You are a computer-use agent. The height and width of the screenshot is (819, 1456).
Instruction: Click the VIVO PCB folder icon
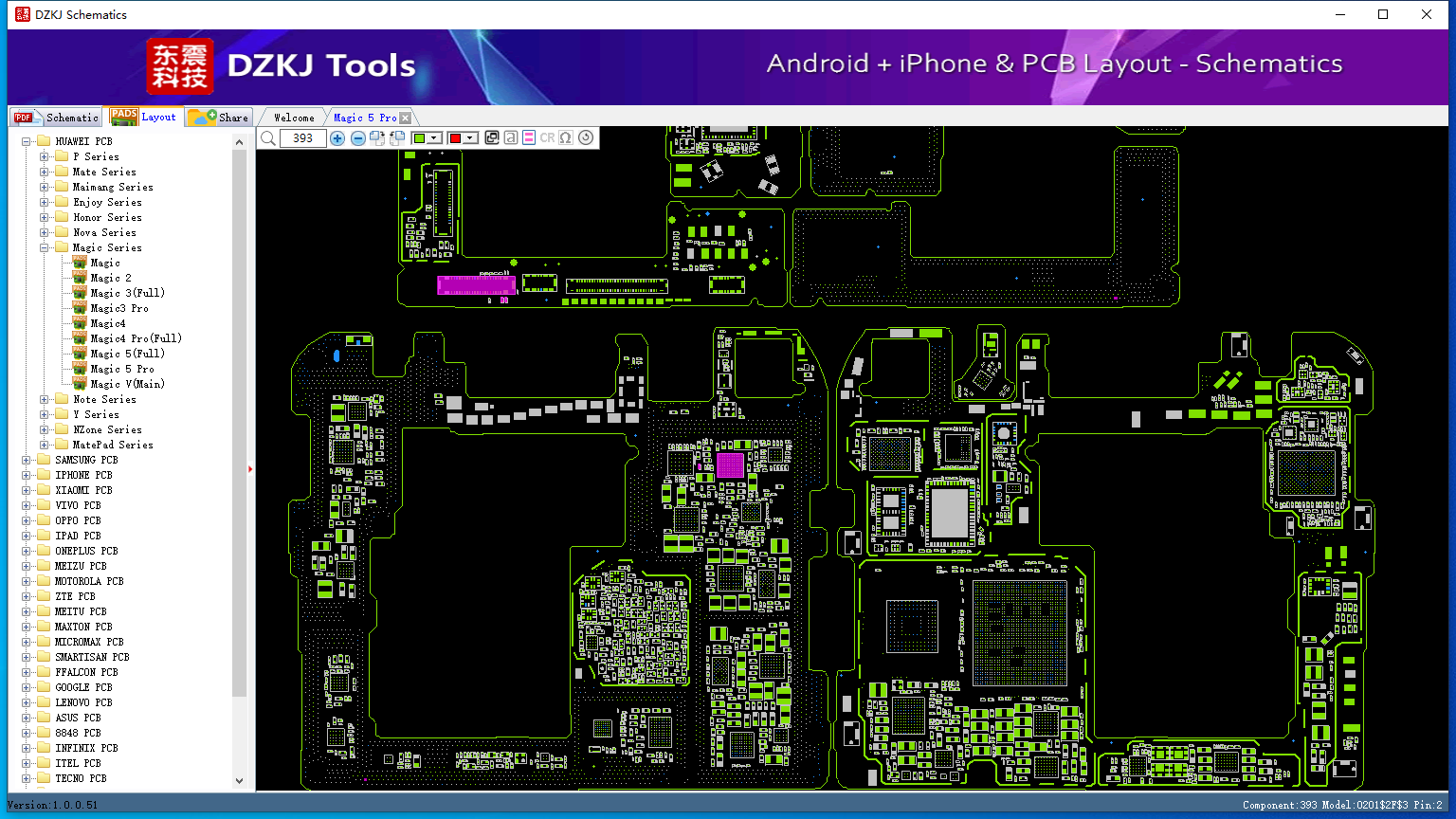click(x=44, y=505)
